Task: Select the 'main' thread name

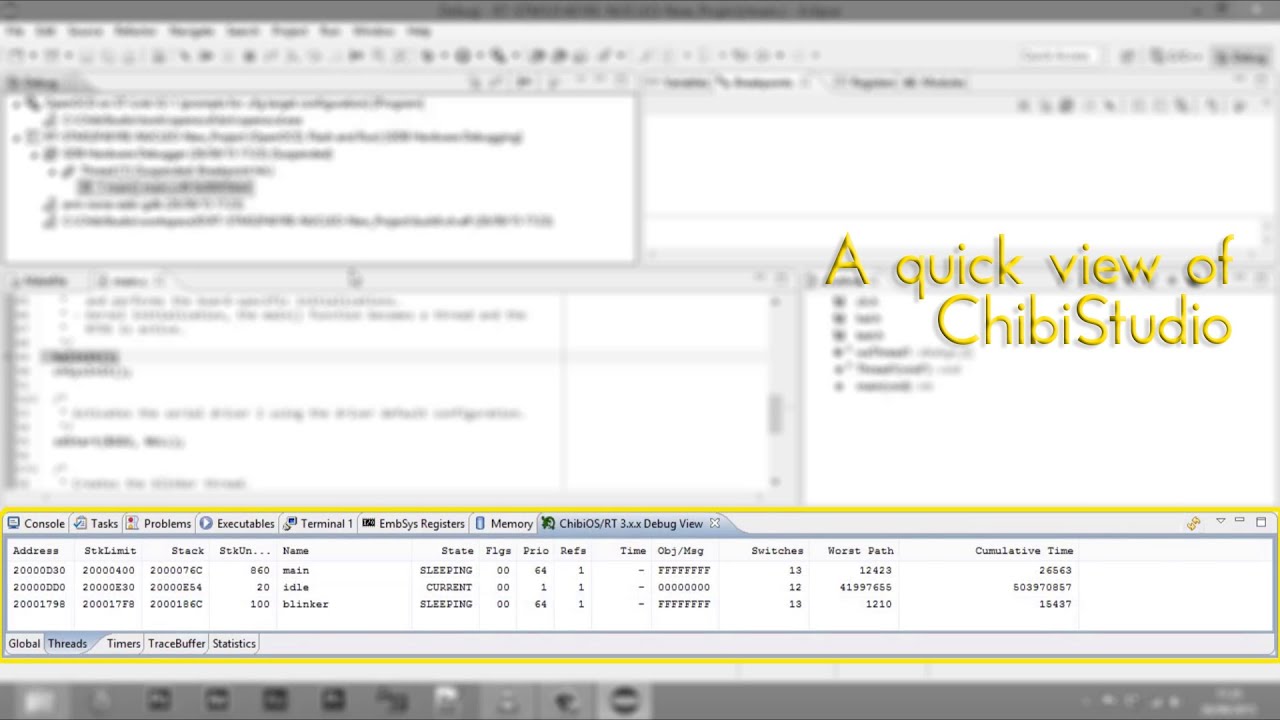Action: [295, 570]
